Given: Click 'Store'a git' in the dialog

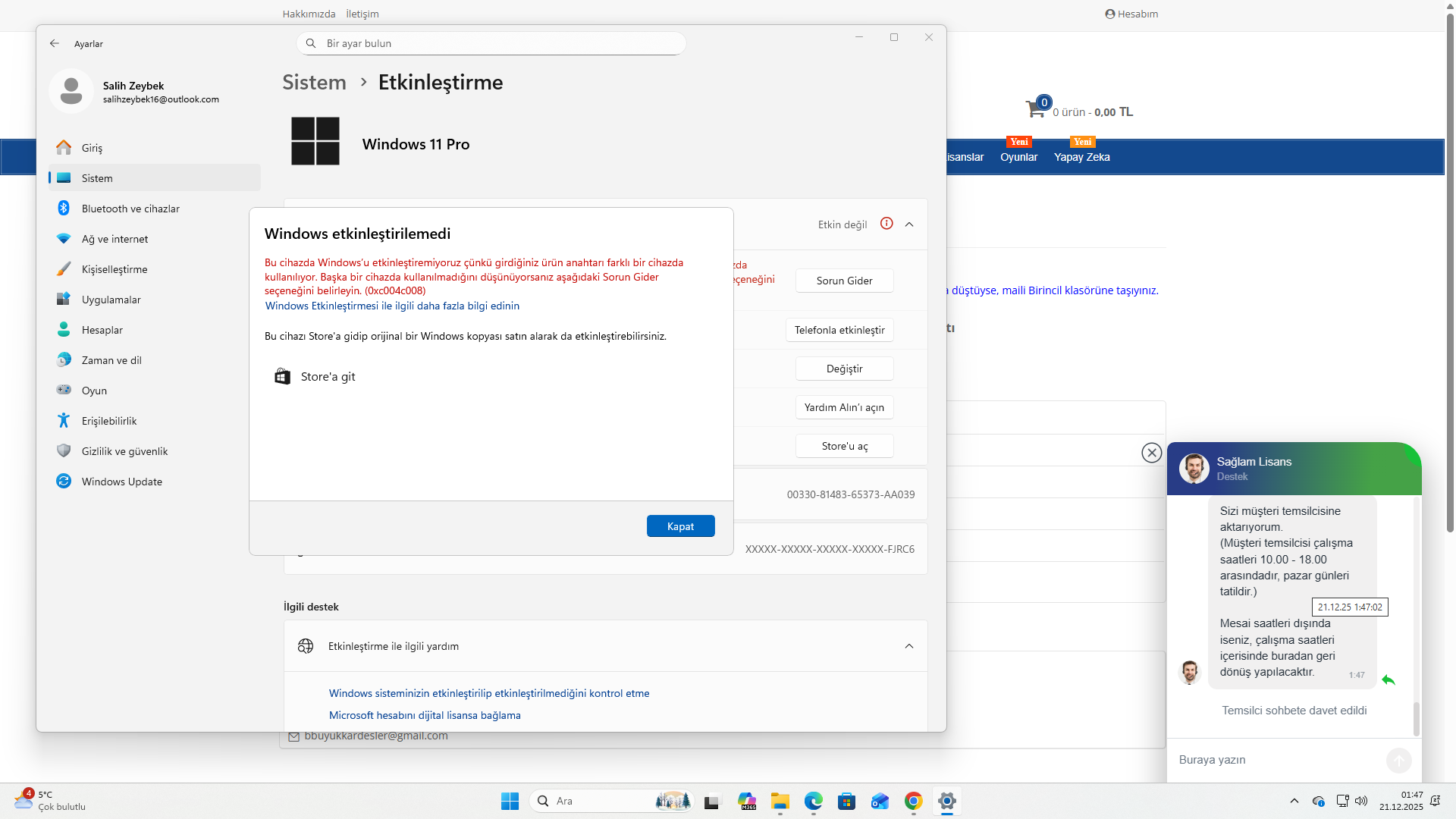Looking at the screenshot, I should 315,377.
